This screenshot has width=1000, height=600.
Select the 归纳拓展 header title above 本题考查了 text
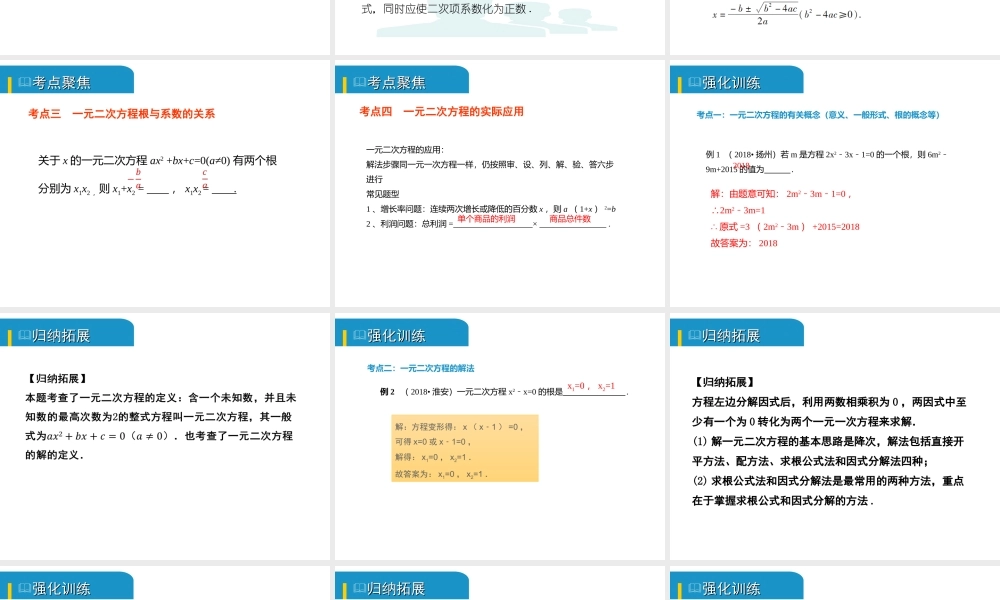[61, 335]
